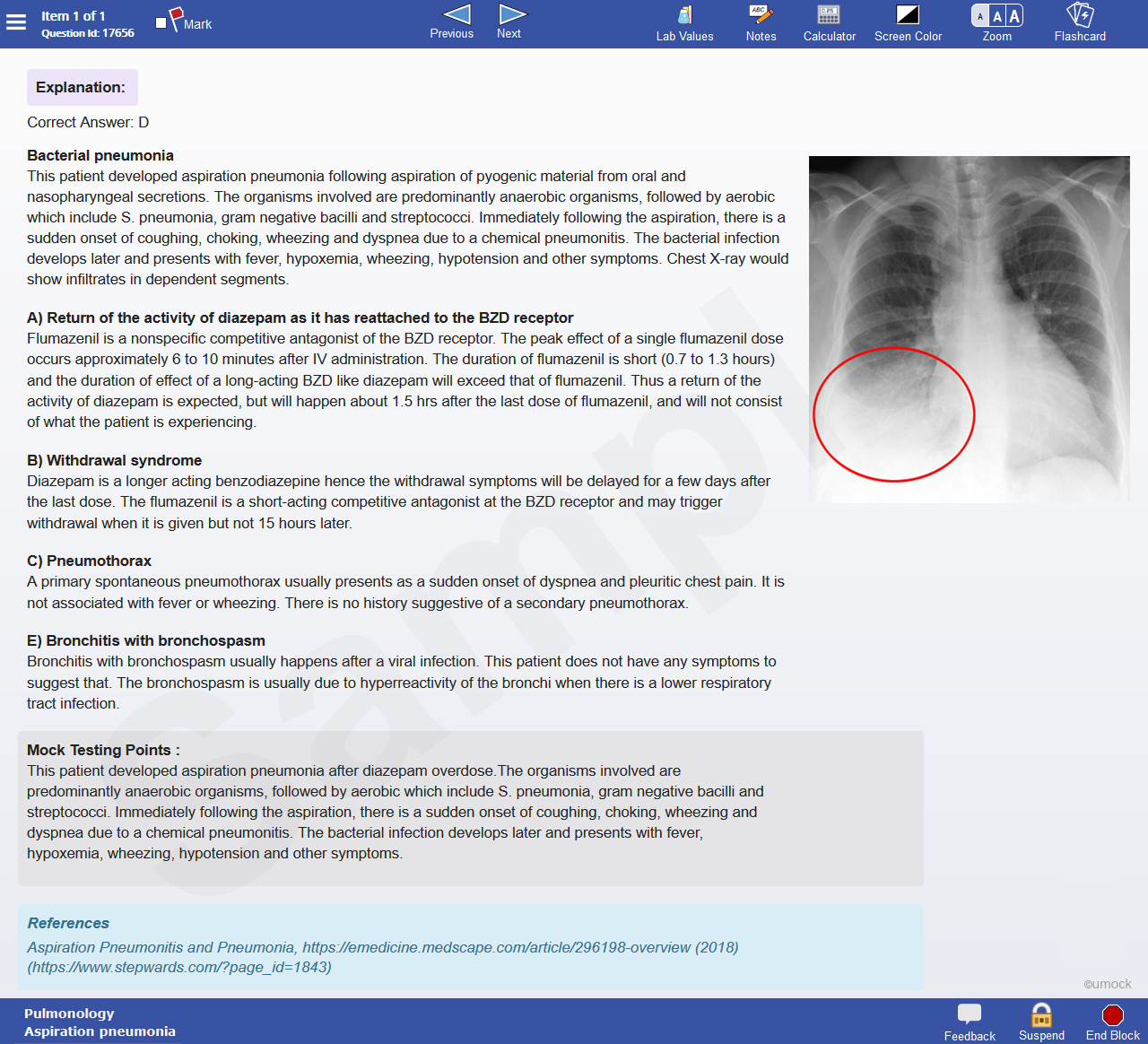
Task: Enlarge the chest X-ray image
Action: 969,329
